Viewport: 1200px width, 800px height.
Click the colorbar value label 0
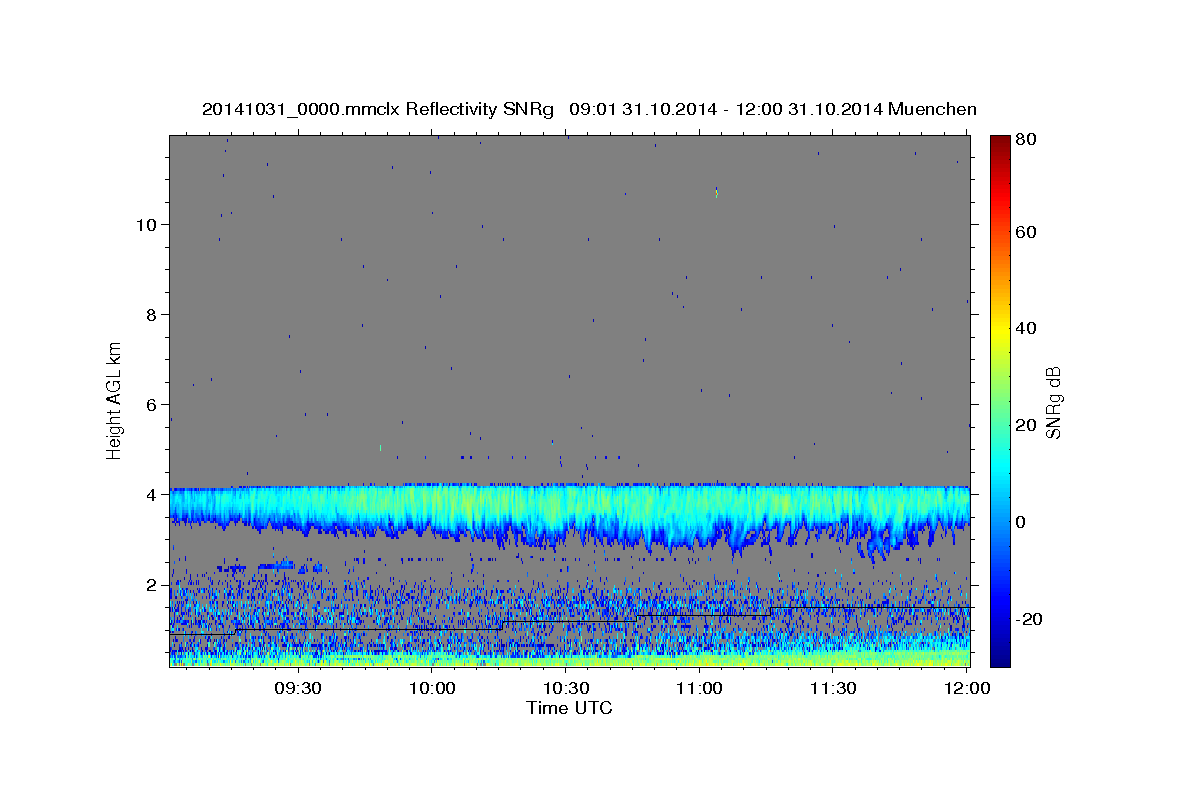point(1021,522)
